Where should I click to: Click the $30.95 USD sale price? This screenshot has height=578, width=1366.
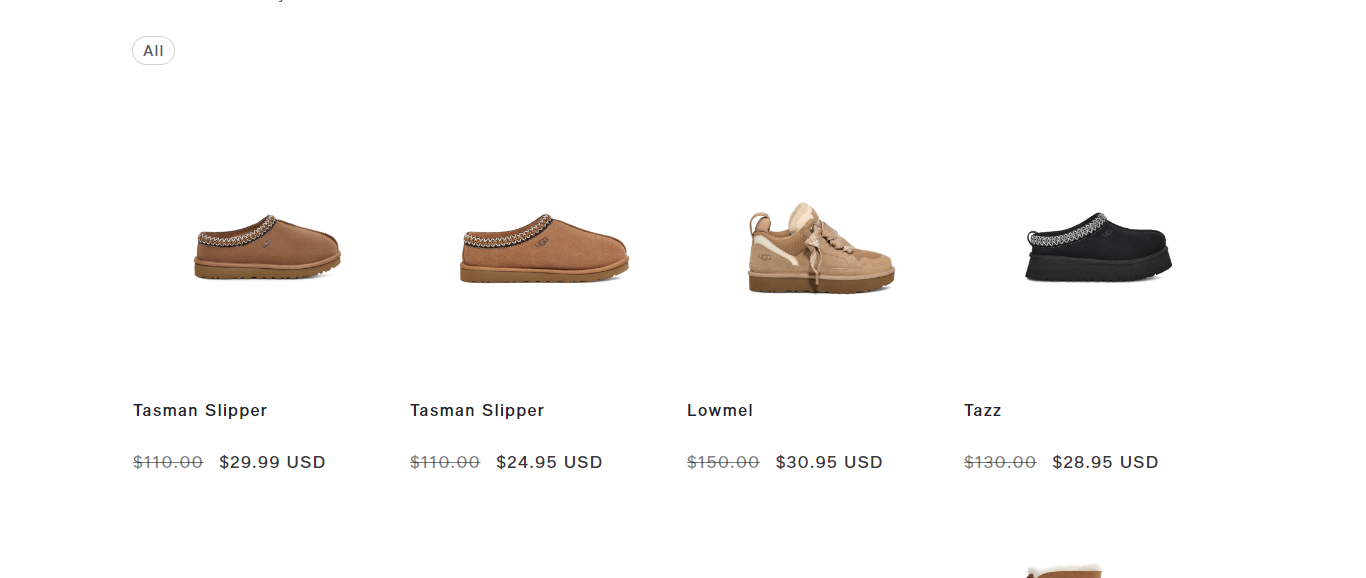pyautogui.click(x=829, y=462)
